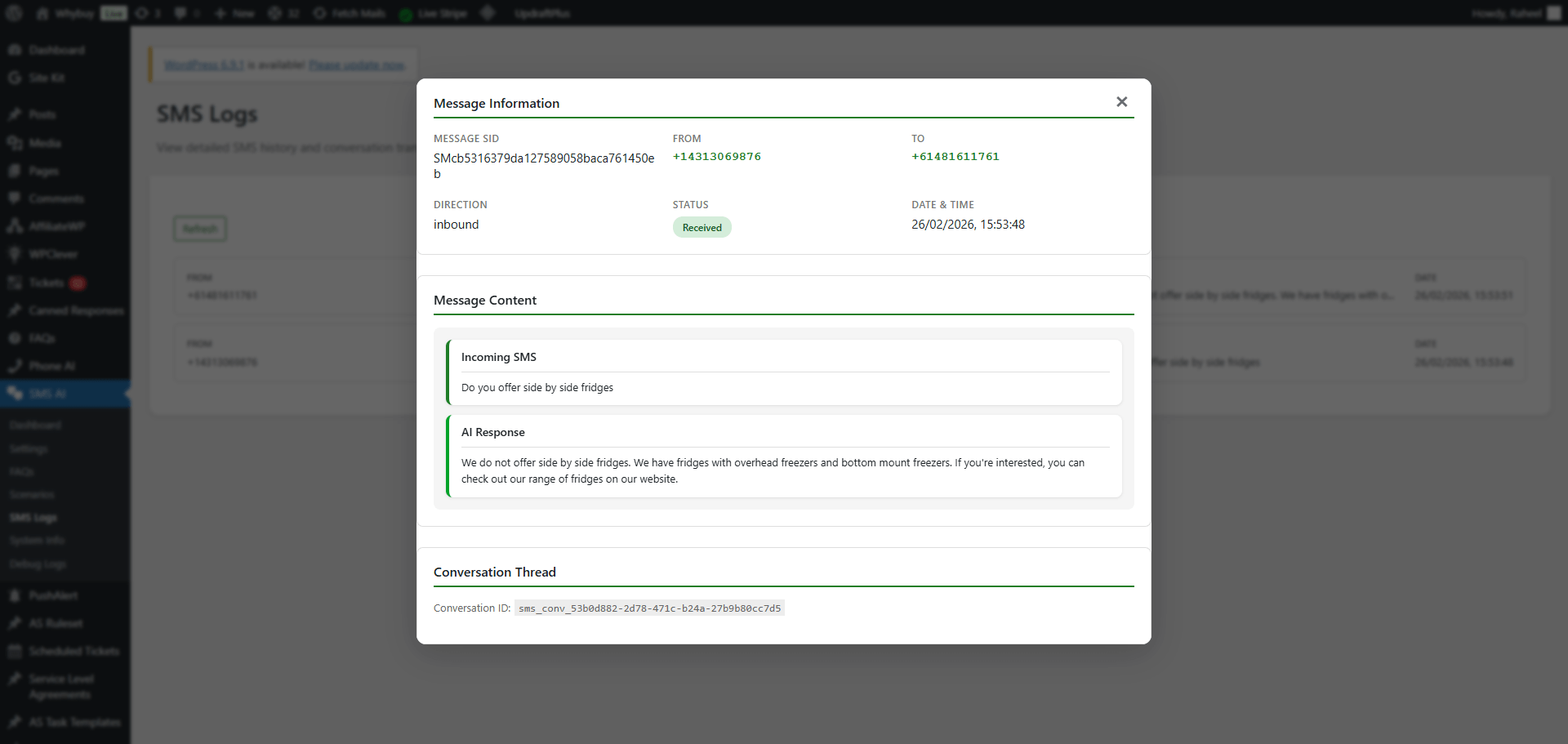Screen dimensions: 1568x744
Task: Open the SMS AI Settings submenu item
Action: click(x=29, y=449)
